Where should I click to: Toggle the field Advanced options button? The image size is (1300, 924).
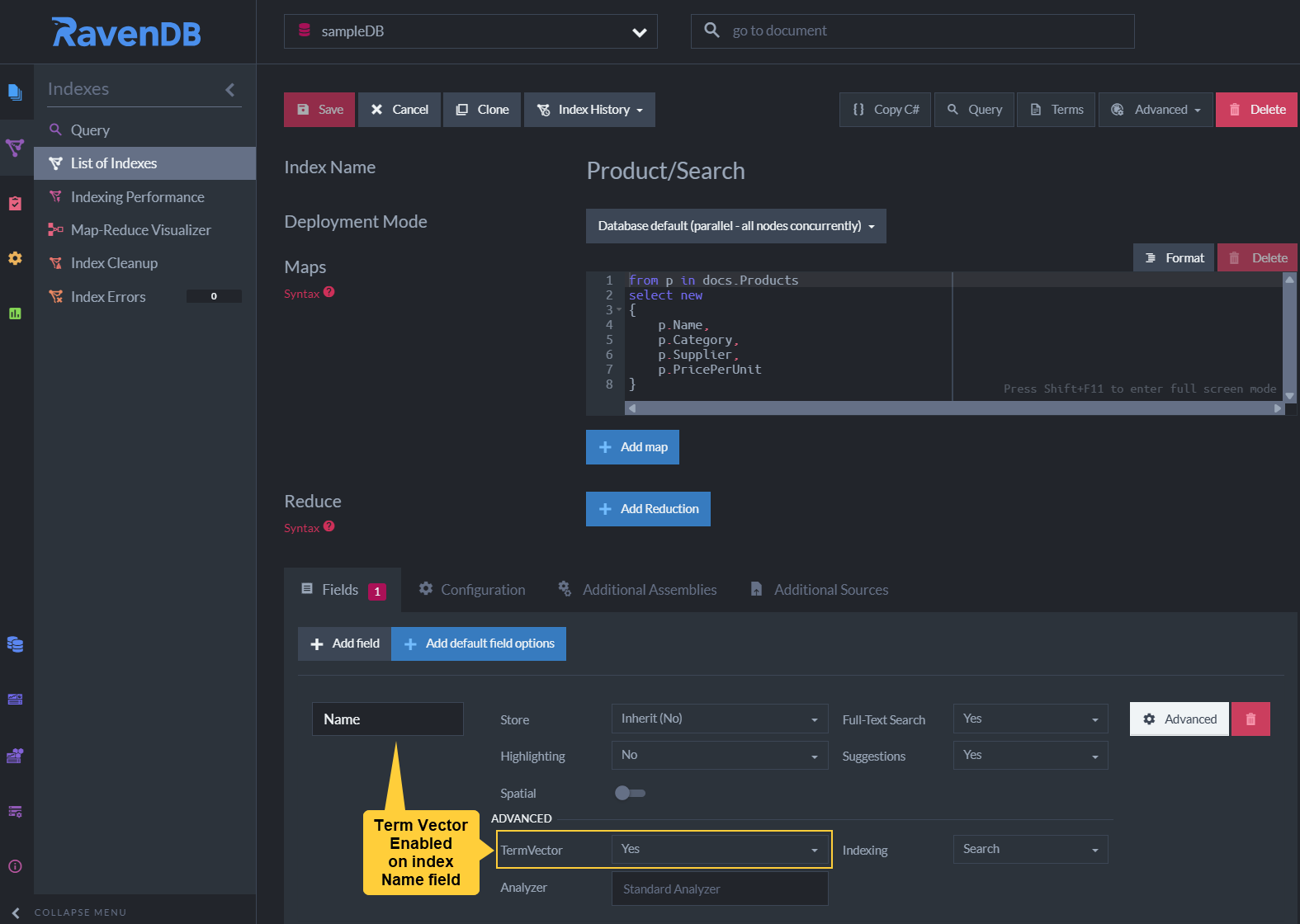pos(1179,719)
